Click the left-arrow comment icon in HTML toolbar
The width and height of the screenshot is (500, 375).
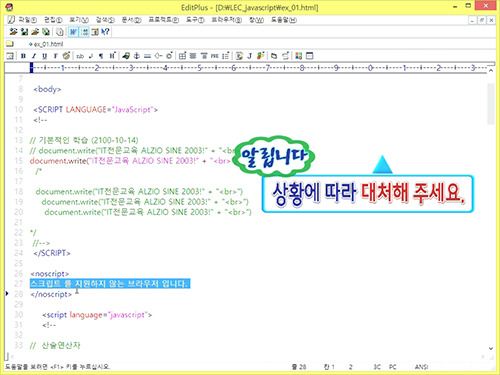tap(158, 56)
